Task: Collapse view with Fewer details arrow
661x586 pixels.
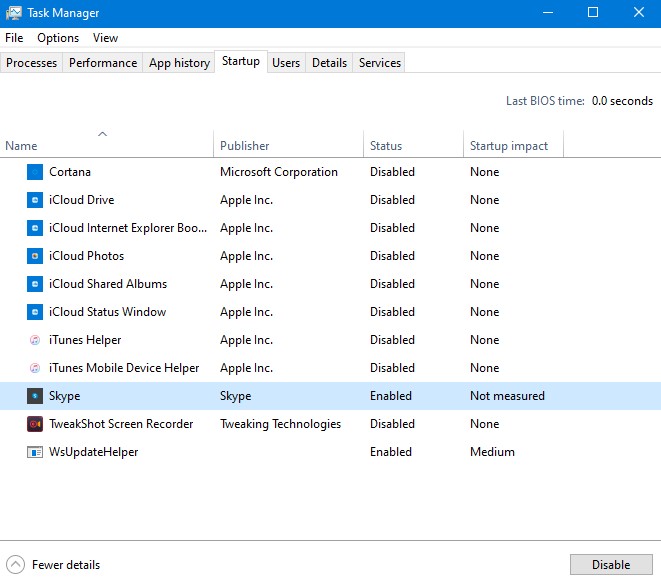Action: tap(16, 565)
